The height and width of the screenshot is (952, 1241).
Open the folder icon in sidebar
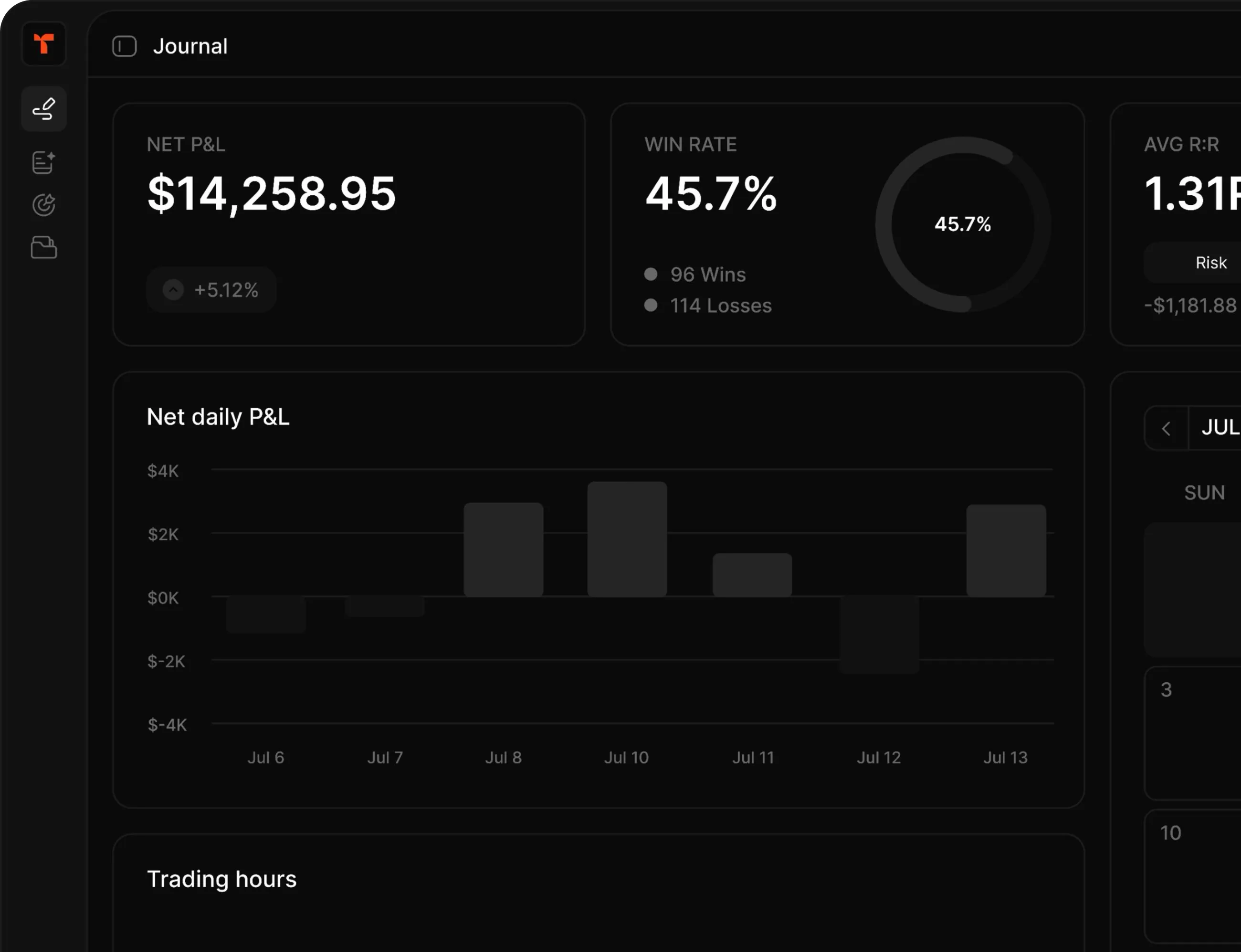(43, 248)
